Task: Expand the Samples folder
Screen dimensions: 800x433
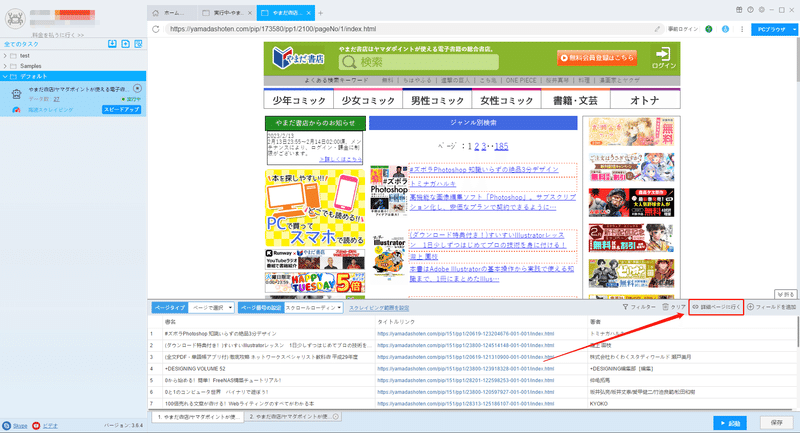Action: pyautogui.click(x=5, y=66)
